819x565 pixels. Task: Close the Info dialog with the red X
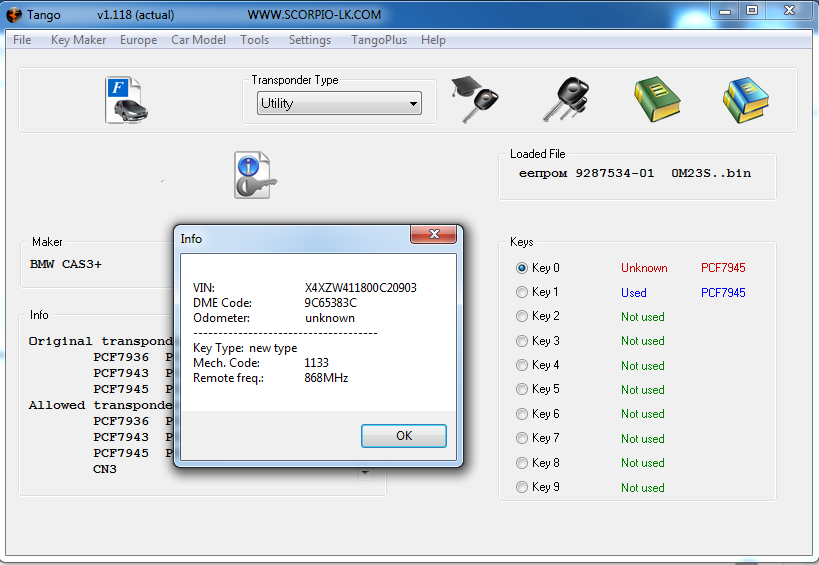pos(434,234)
